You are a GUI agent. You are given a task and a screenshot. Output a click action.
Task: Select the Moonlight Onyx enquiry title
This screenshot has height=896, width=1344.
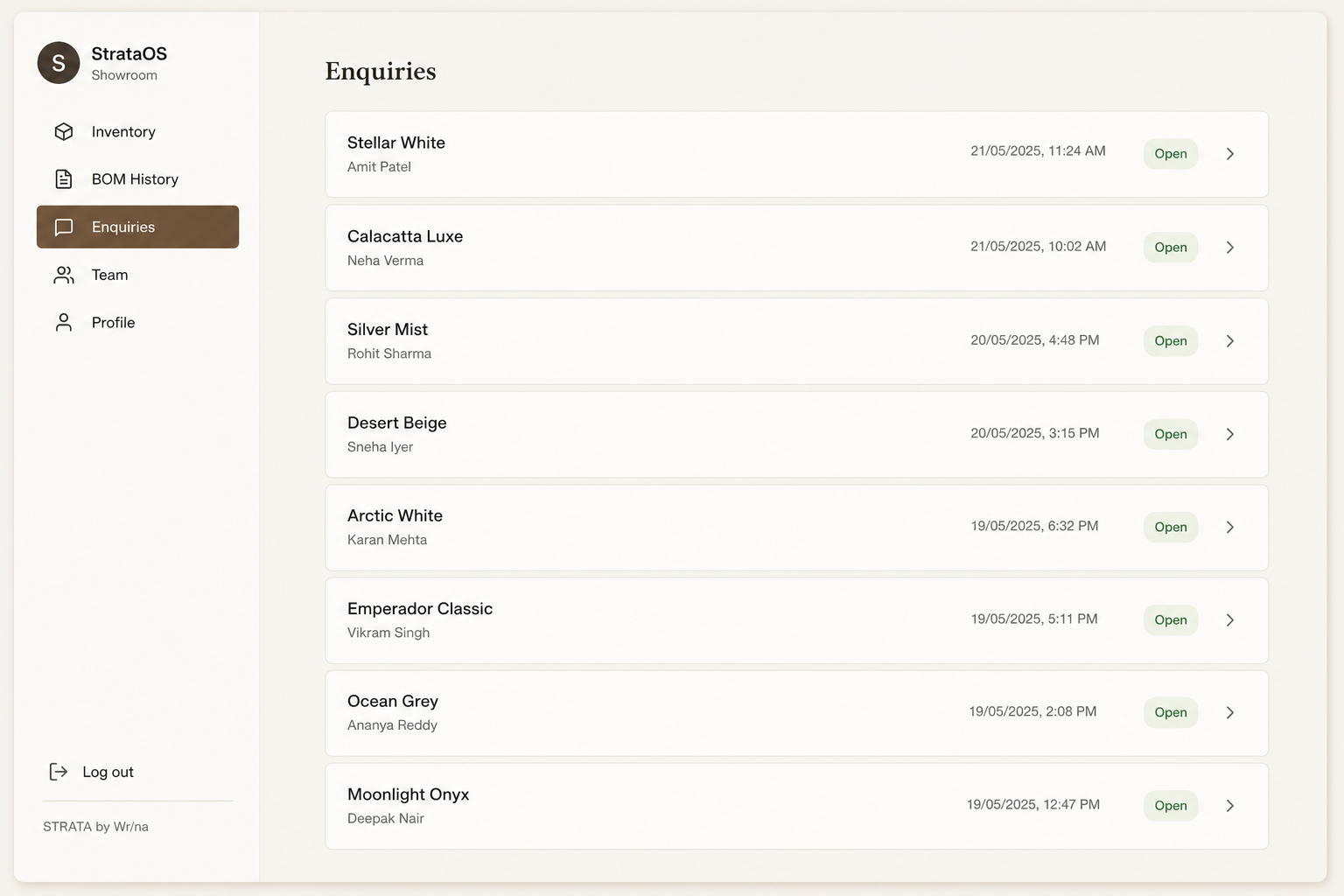(x=409, y=794)
